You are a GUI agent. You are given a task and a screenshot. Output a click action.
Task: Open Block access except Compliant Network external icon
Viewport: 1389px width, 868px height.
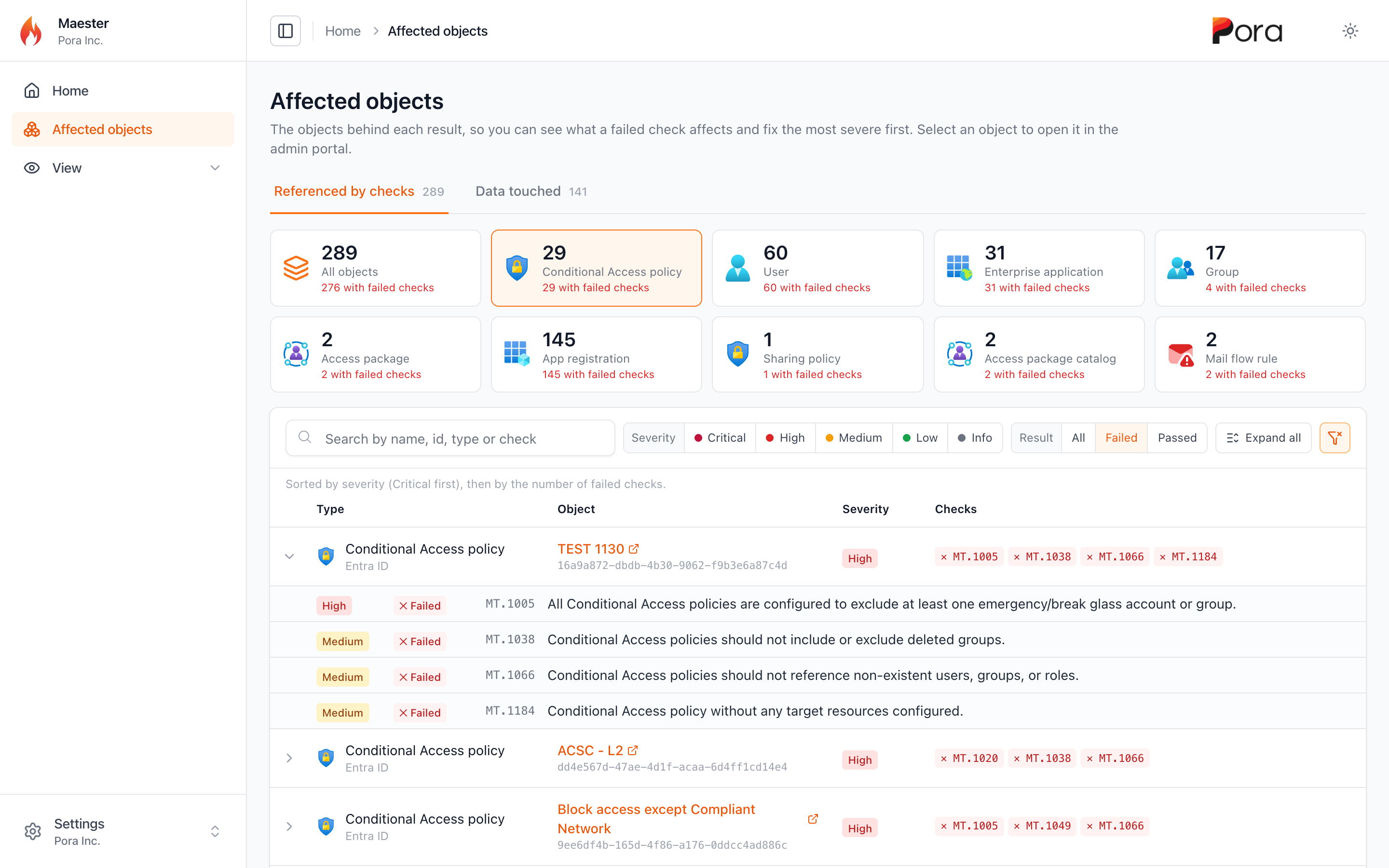coord(813,819)
